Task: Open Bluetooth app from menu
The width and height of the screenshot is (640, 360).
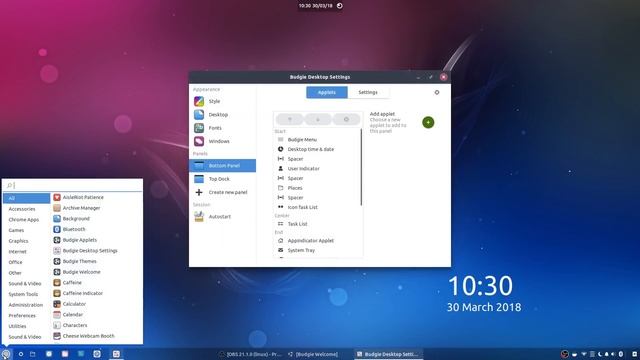Action: (96, 229)
